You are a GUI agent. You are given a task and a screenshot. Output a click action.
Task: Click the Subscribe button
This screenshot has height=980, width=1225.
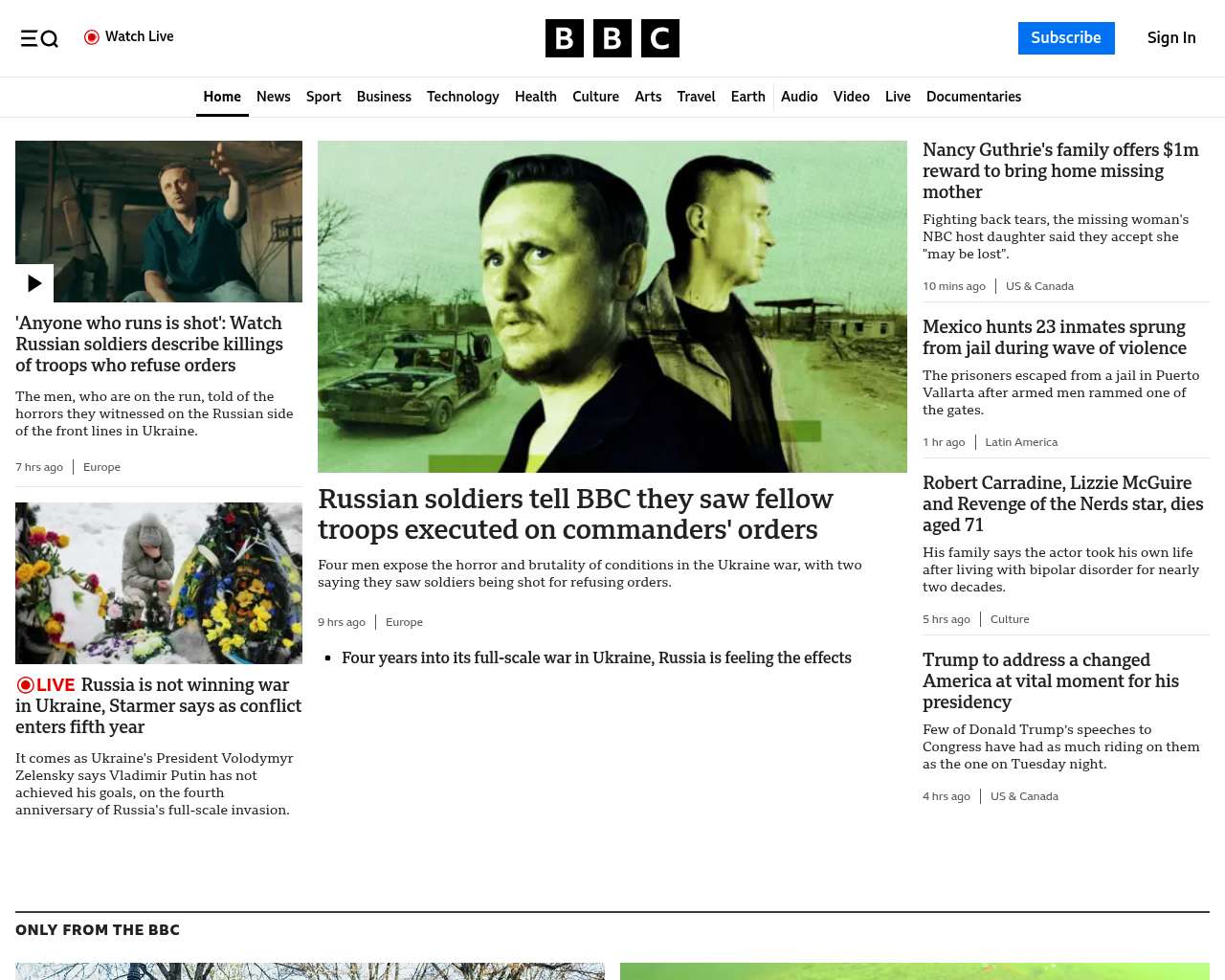point(1066,38)
